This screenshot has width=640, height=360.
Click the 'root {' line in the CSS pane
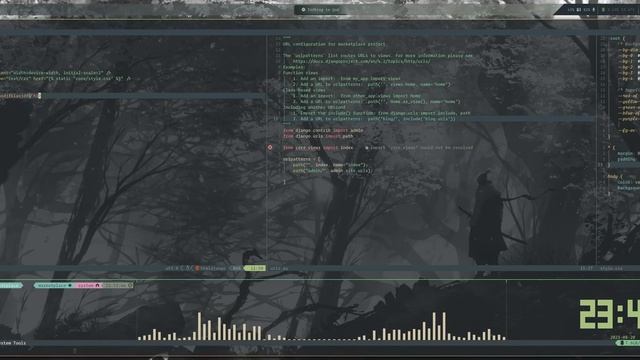tap(618, 38)
